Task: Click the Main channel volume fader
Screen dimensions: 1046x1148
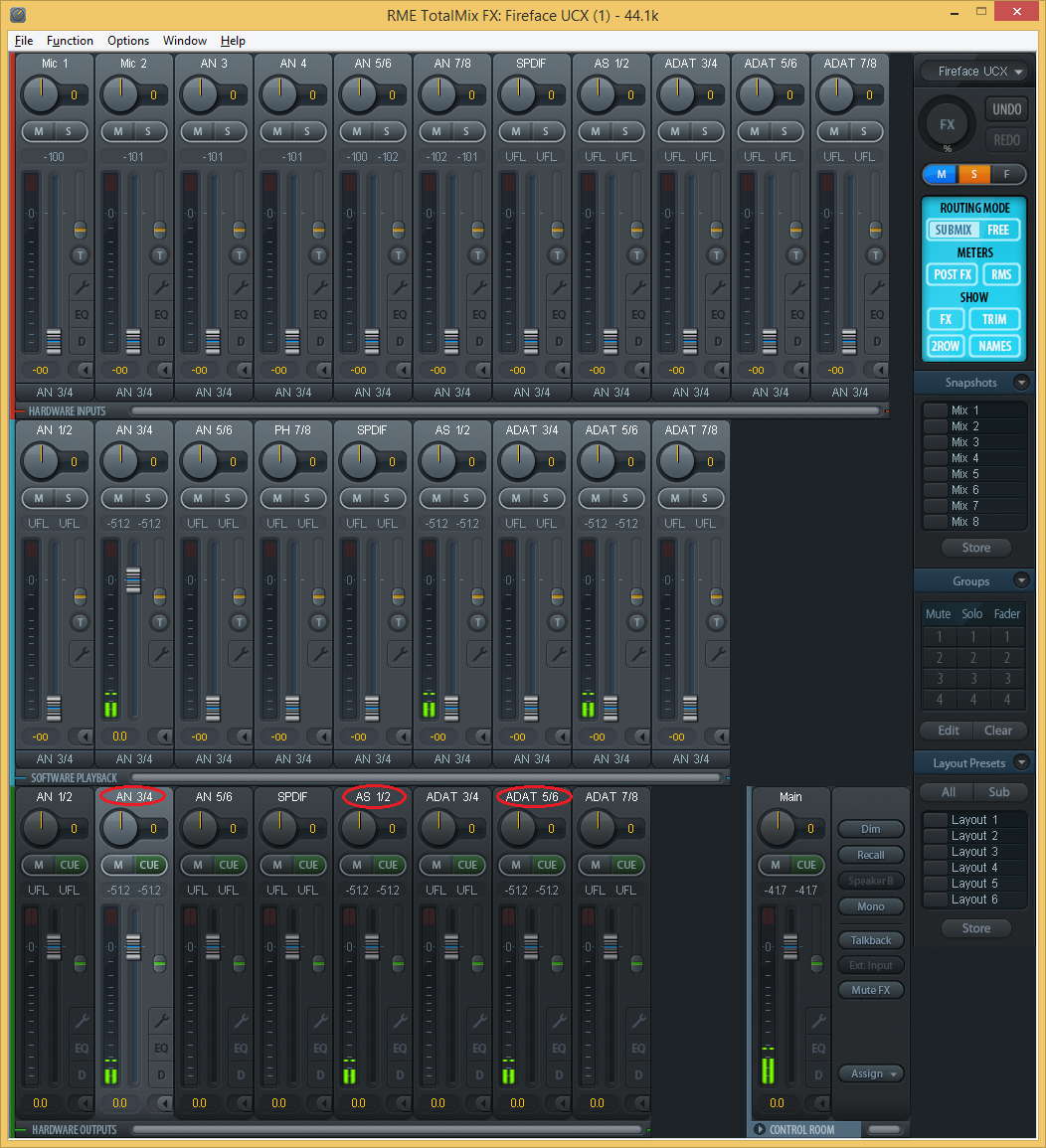Action: coord(789,946)
